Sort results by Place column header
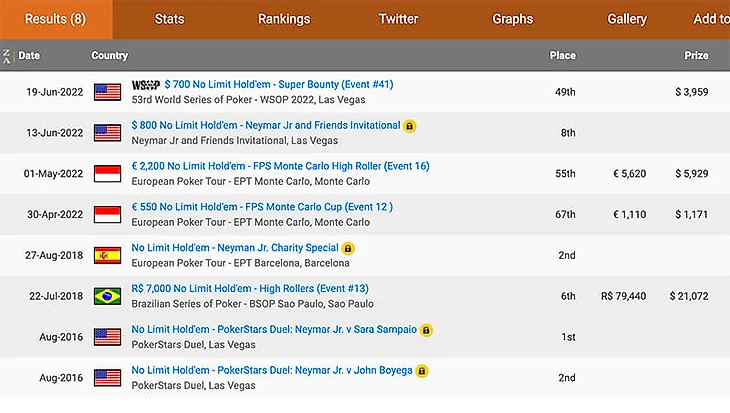Image resolution: width=730 pixels, height=413 pixels. 562,55
